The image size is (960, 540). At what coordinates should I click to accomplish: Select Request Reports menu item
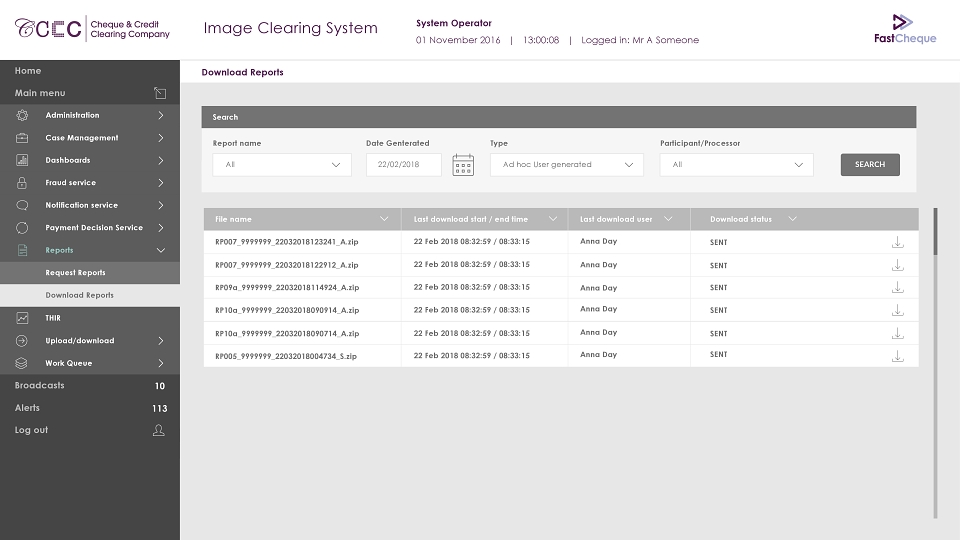coord(90,272)
